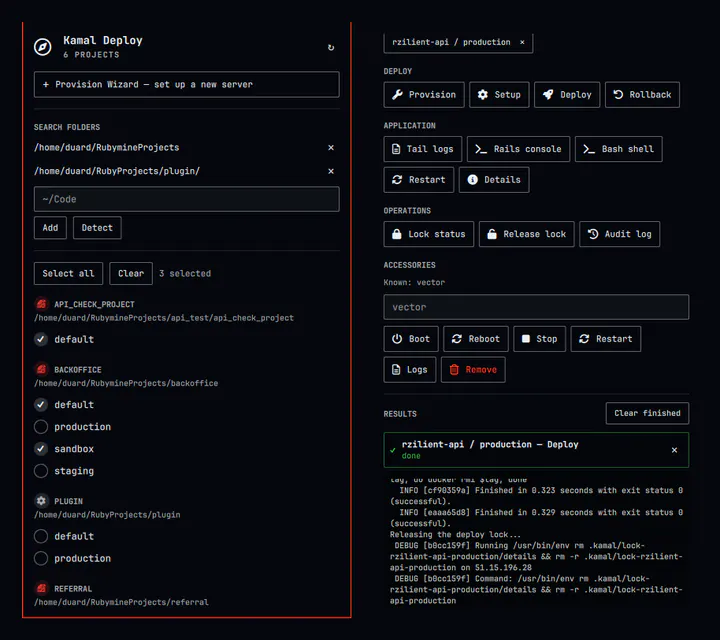Screen dimensions: 720x640
Task: Click the API_CHECK_PROJECT Rails project icon
Action: 41,304
